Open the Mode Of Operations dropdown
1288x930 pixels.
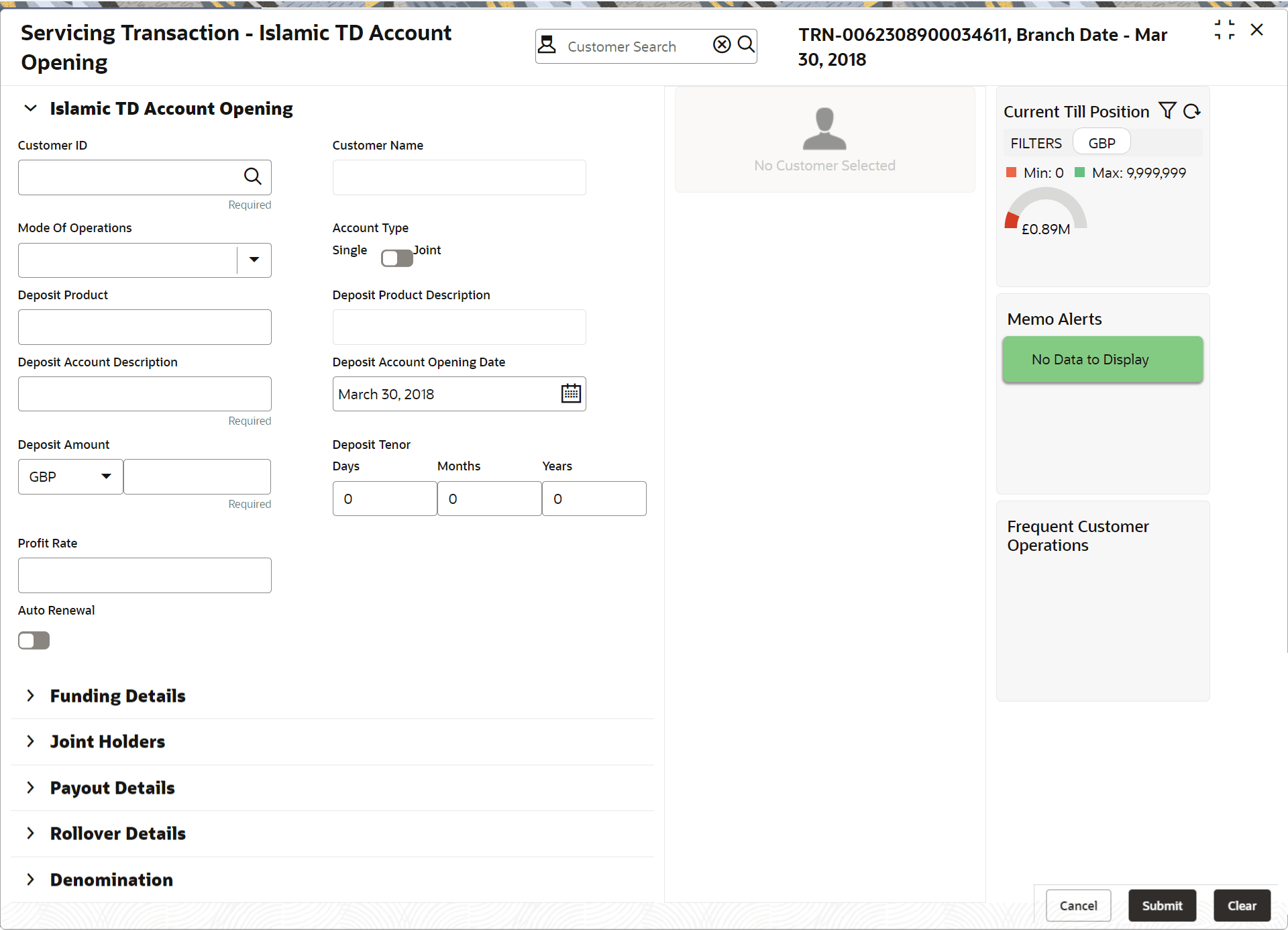pyautogui.click(x=254, y=260)
